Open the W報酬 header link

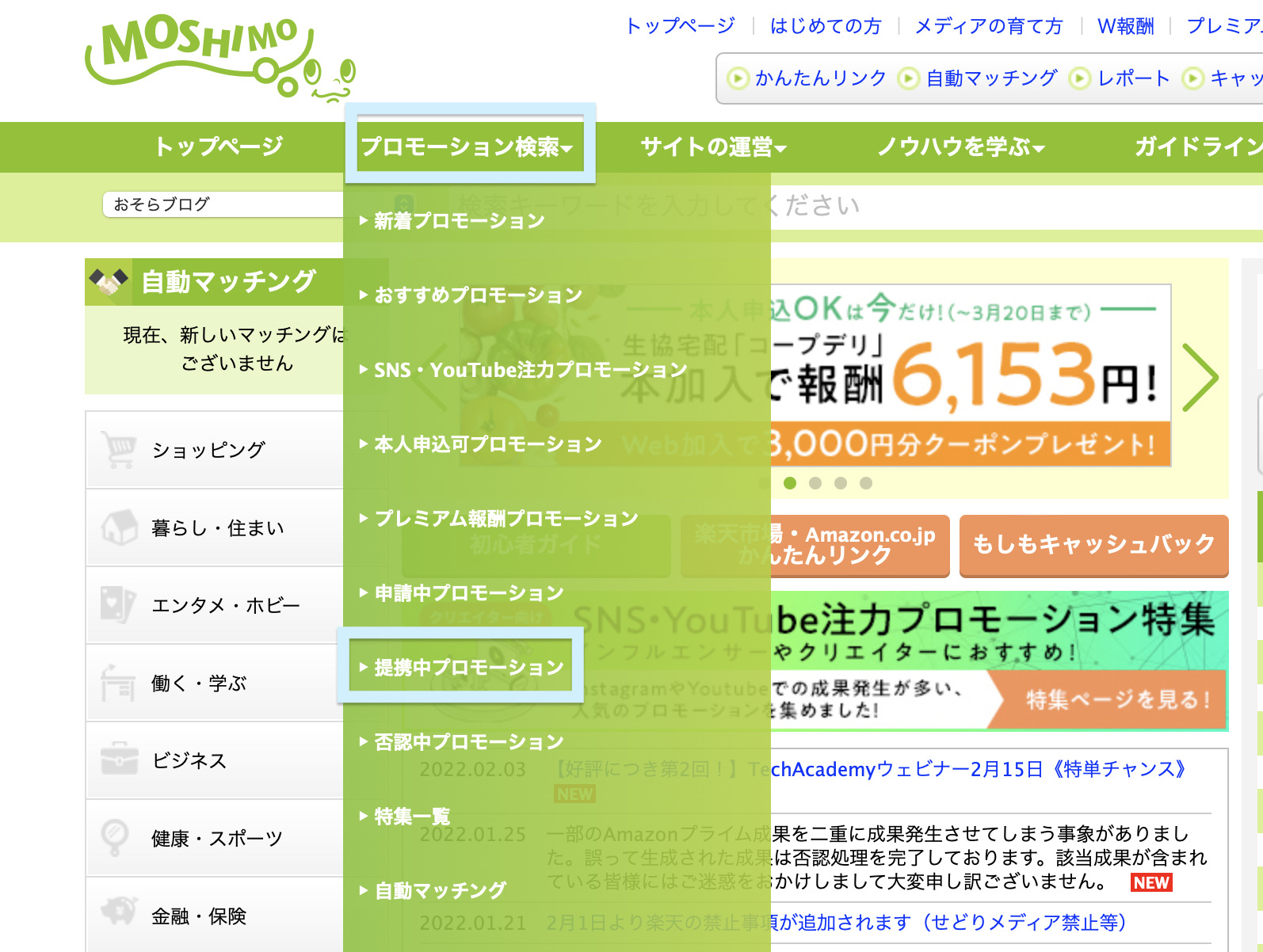tap(1126, 26)
